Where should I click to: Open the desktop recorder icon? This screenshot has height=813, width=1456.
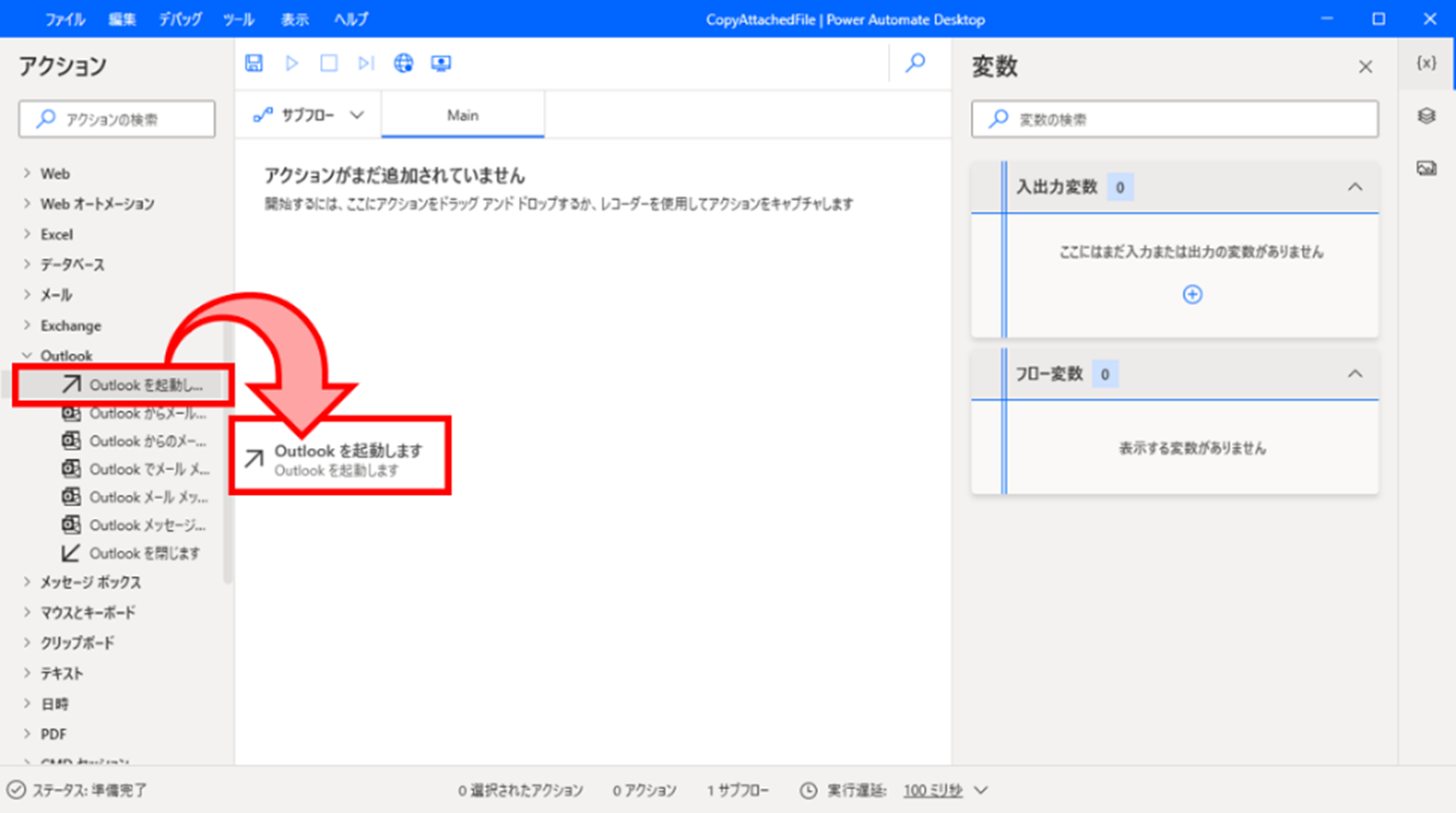(441, 63)
